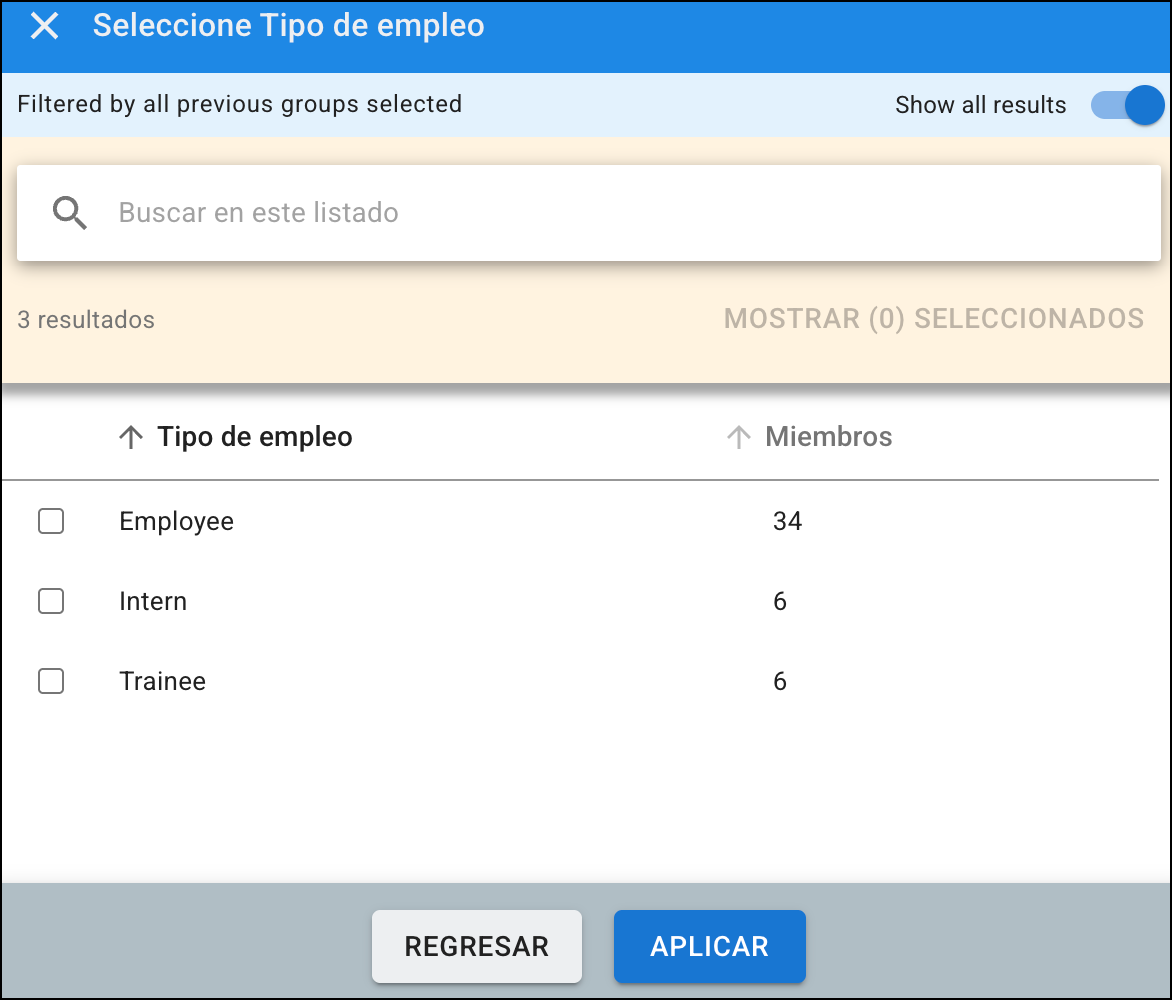Check the Employee checkbox
Viewport: 1172px width, 1000px height.
click(51, 521)
